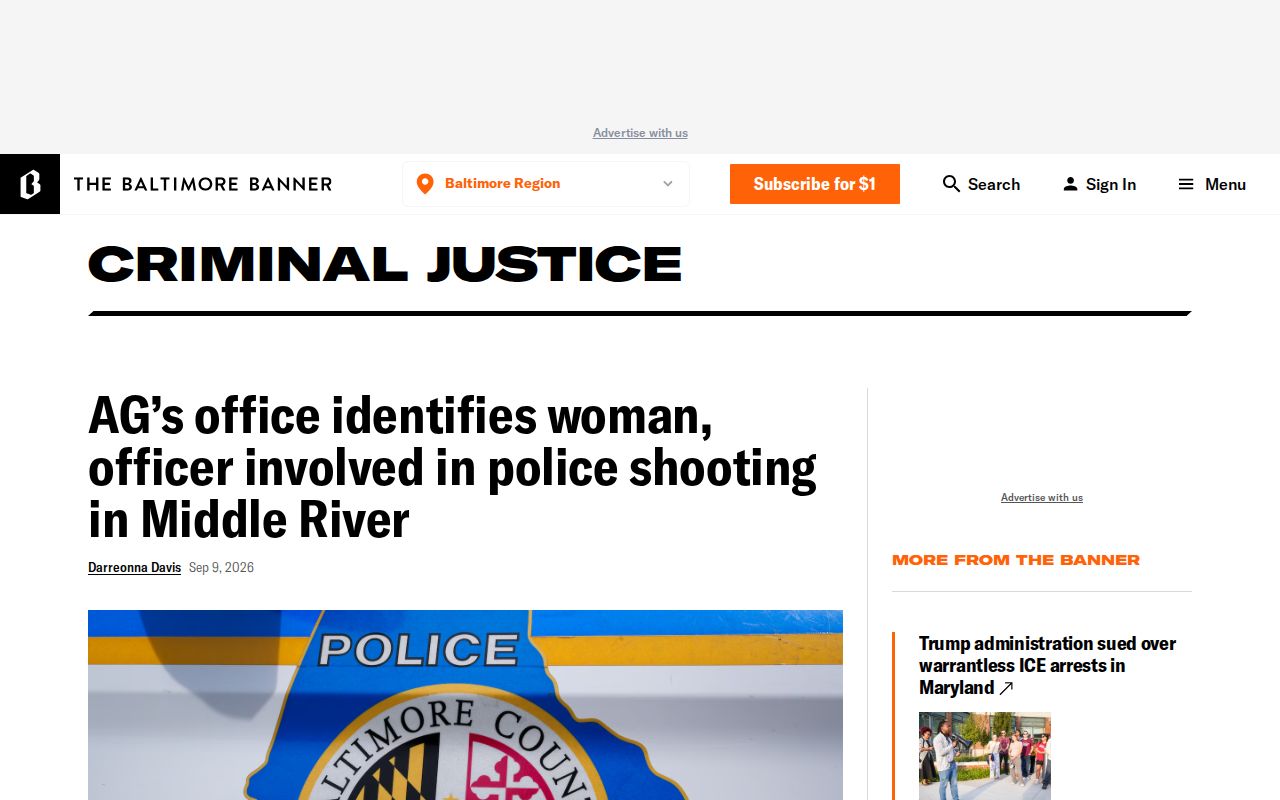This screenshot has height=800, width=1280.
Task: Click the ICE arrests story thumbnail
Action: 985,756
